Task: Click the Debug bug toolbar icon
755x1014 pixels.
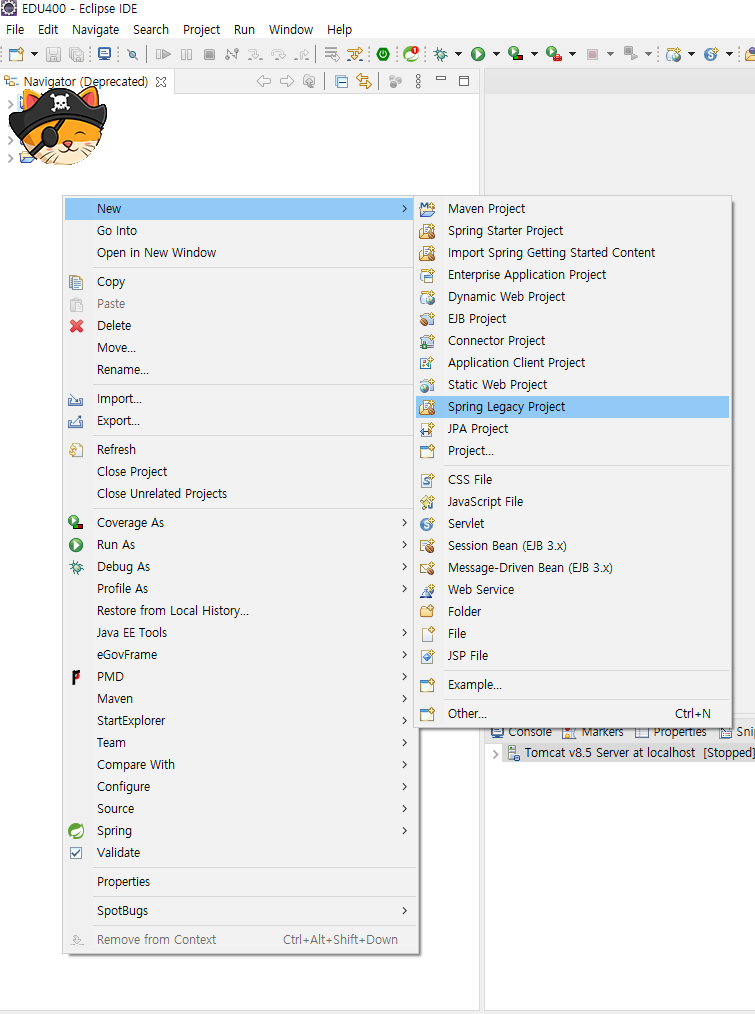Action: tap(441, 54)
